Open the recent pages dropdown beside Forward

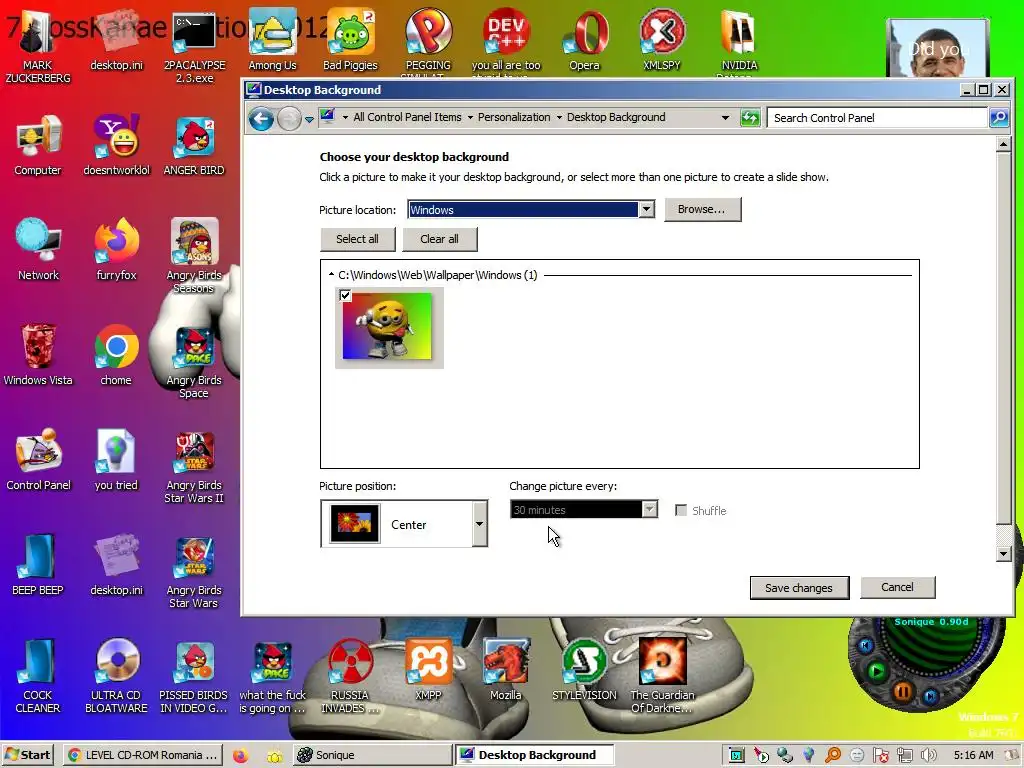tap(309, 120)
